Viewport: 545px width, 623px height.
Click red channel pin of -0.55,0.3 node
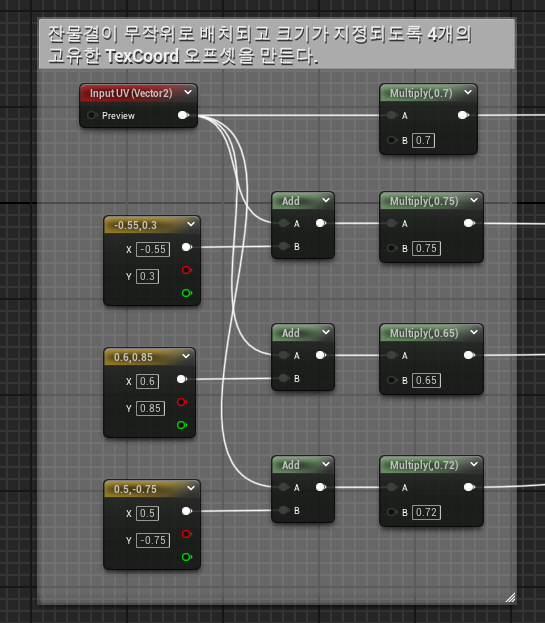click(187, 270)
